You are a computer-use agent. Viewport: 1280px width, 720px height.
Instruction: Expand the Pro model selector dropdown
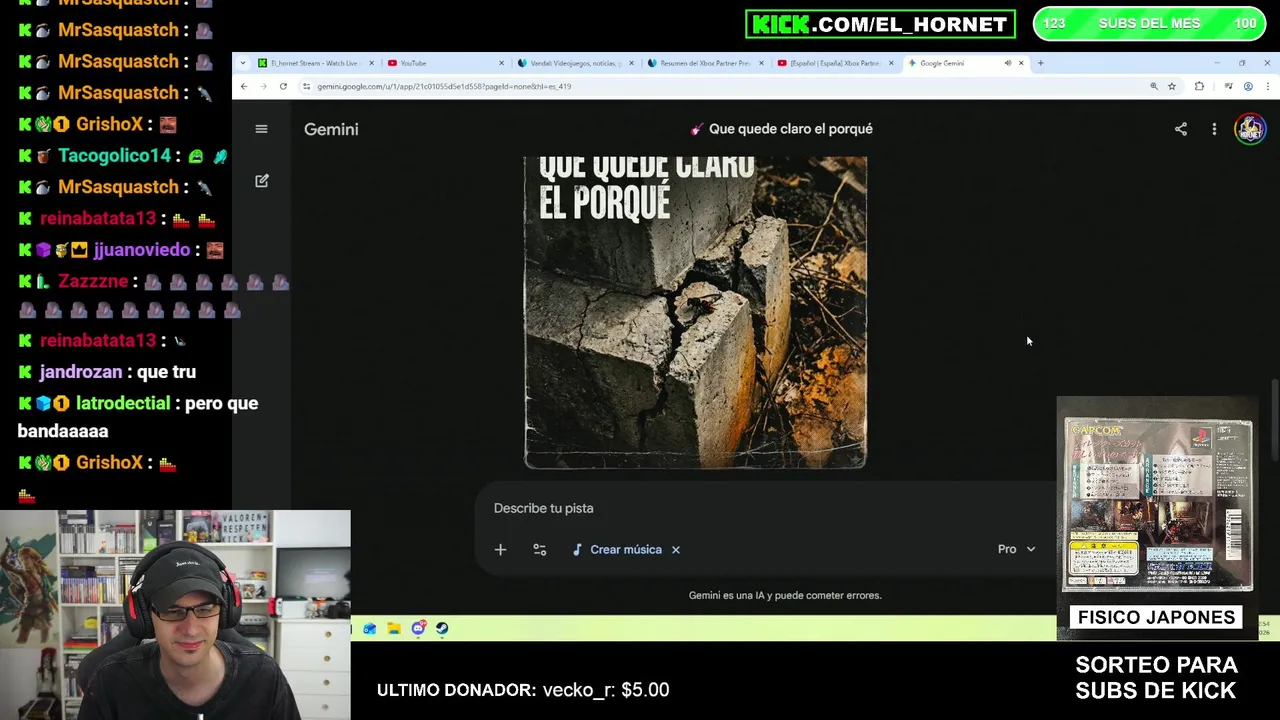1016,549
